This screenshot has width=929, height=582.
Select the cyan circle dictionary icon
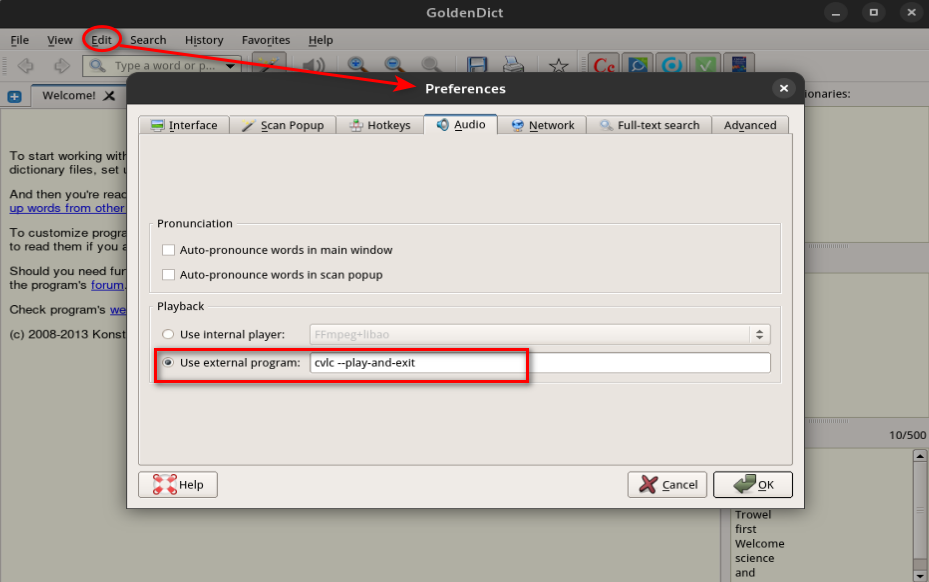pyautogui.click(x=671, y=64)
